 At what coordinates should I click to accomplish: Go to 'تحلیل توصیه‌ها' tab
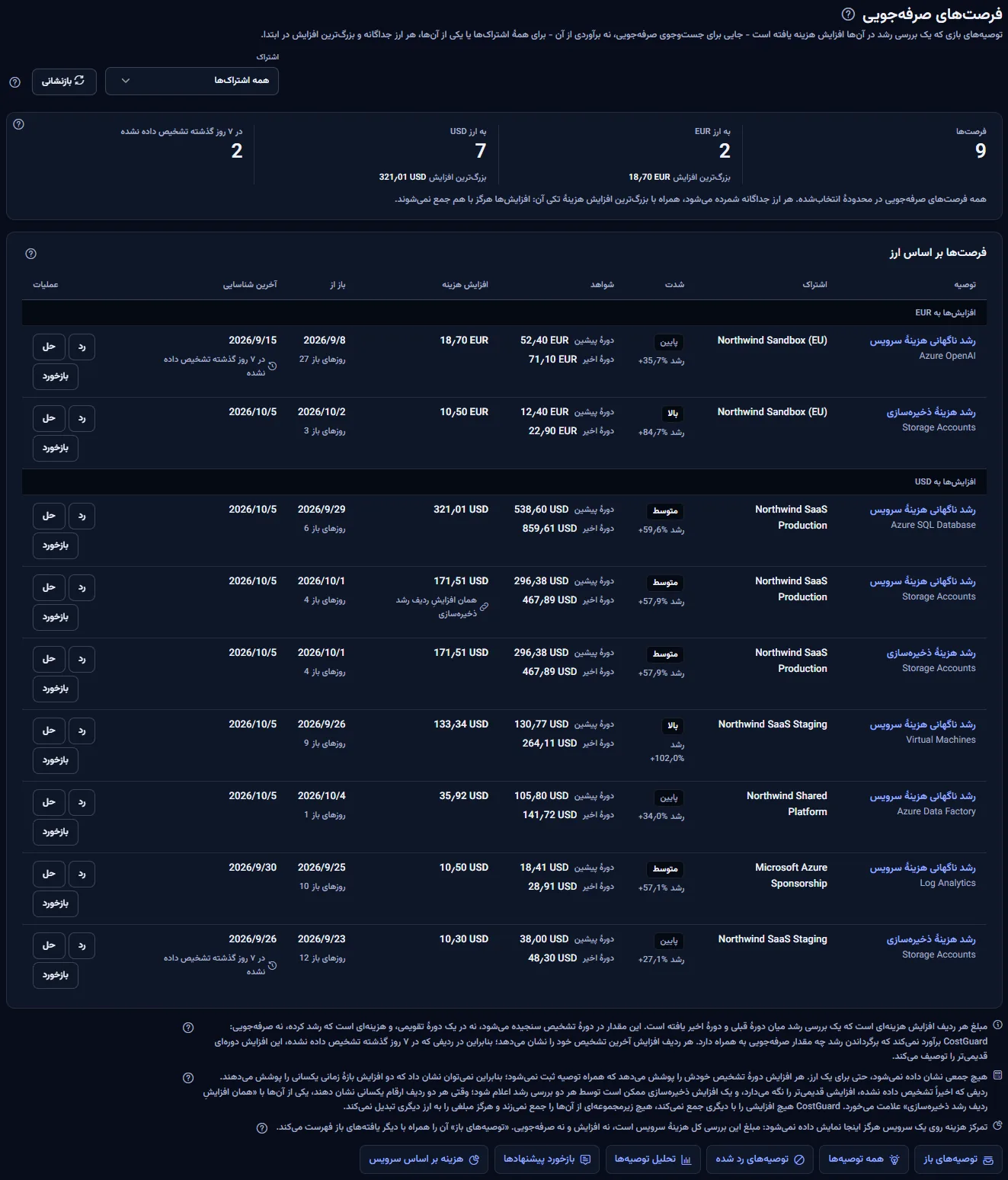(x=653, y=1159)
